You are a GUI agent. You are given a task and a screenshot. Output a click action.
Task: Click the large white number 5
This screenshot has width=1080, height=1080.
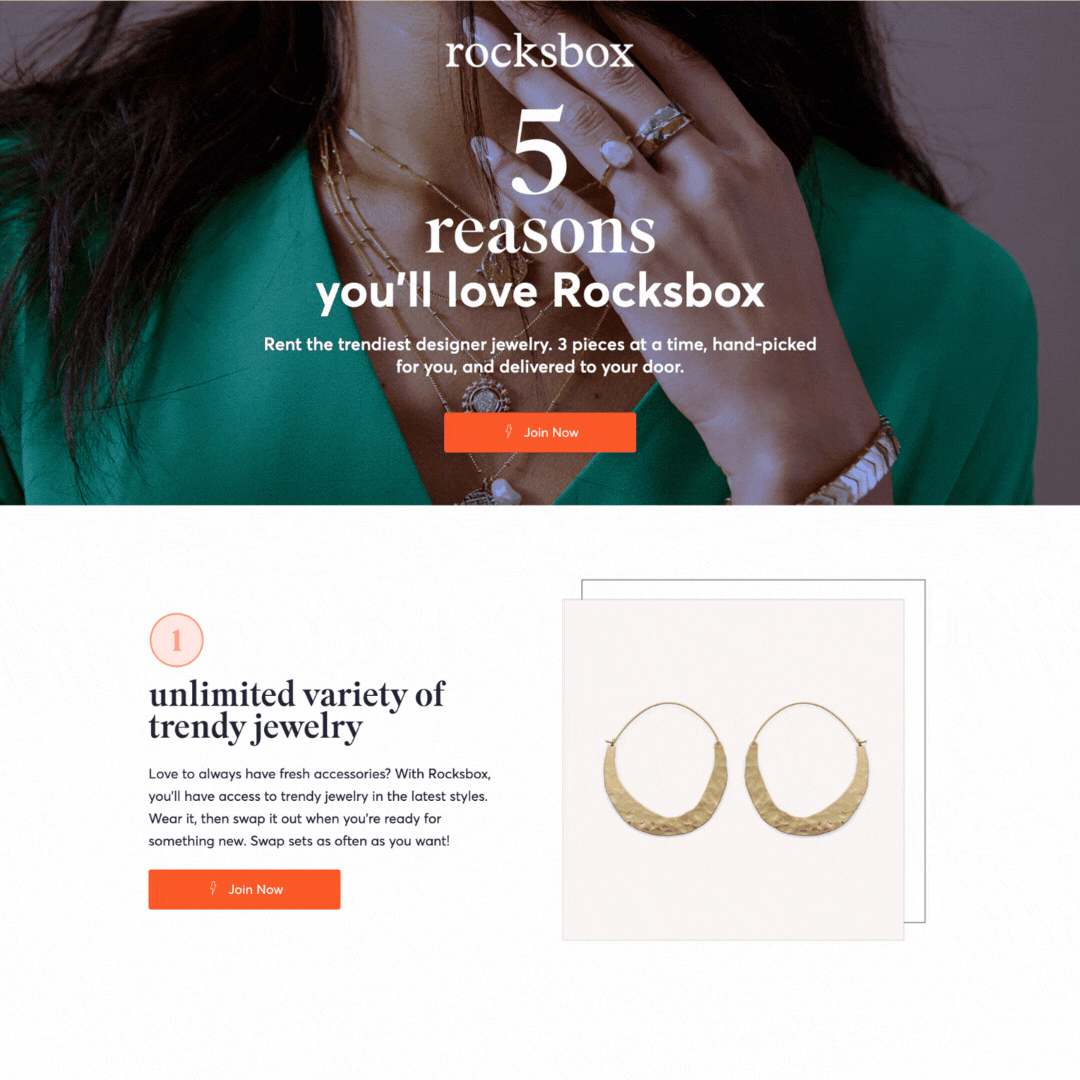point(539,149)
